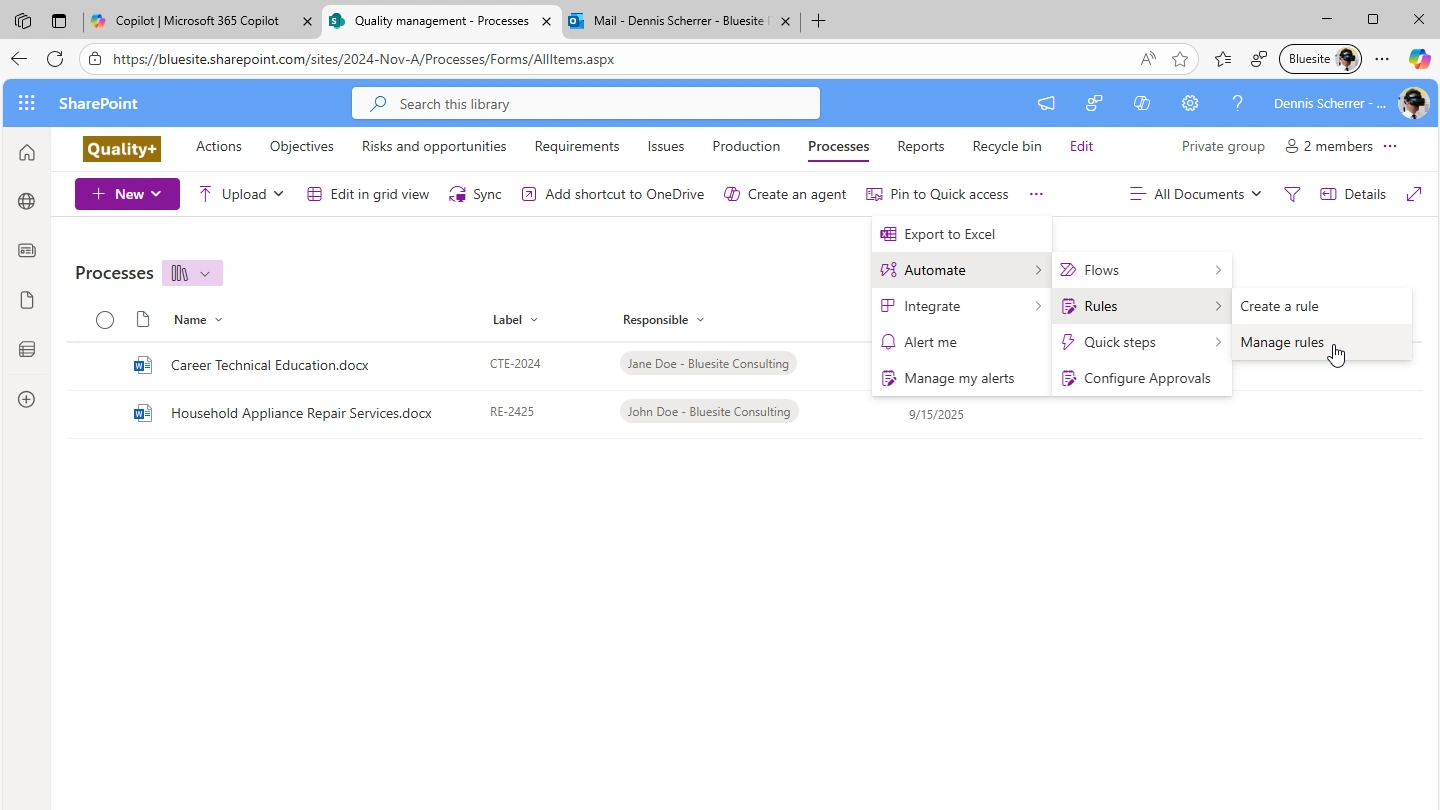The image size is (1440, 810).
Task: Go to the Reports navigation tab
Action: pos(921,146)
